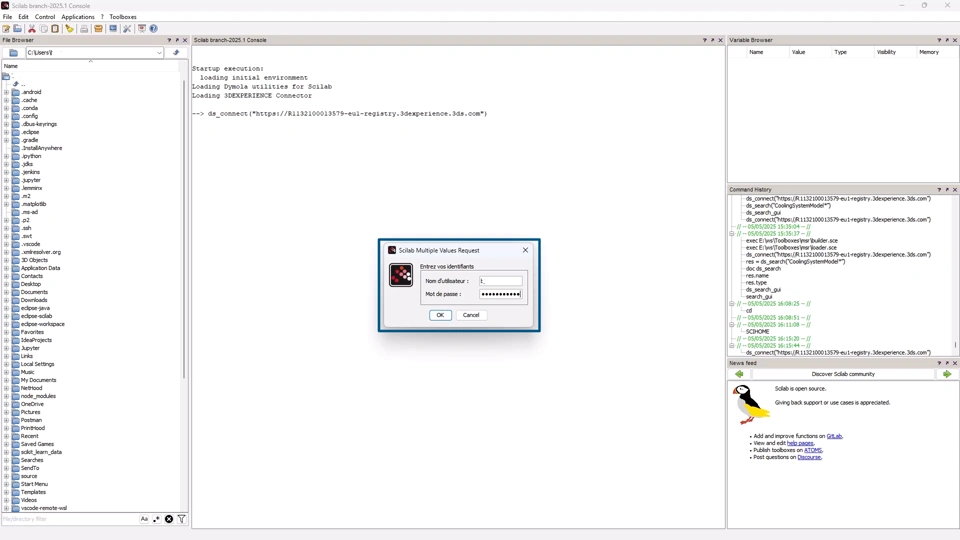Focus the Nom d'utilisateur input field
Image resolution: width=960 pixels, height=540 pixels.
pos(500,281)
